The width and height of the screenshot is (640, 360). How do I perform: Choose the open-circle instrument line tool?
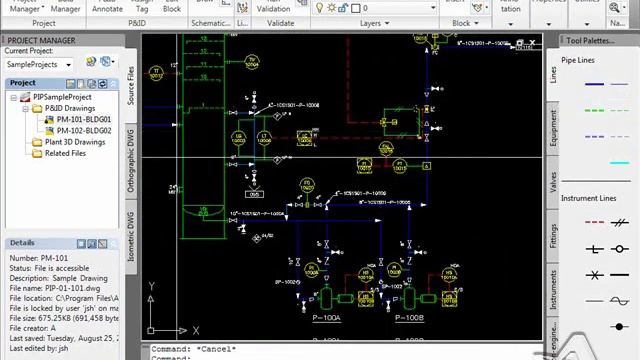[619, 249]
